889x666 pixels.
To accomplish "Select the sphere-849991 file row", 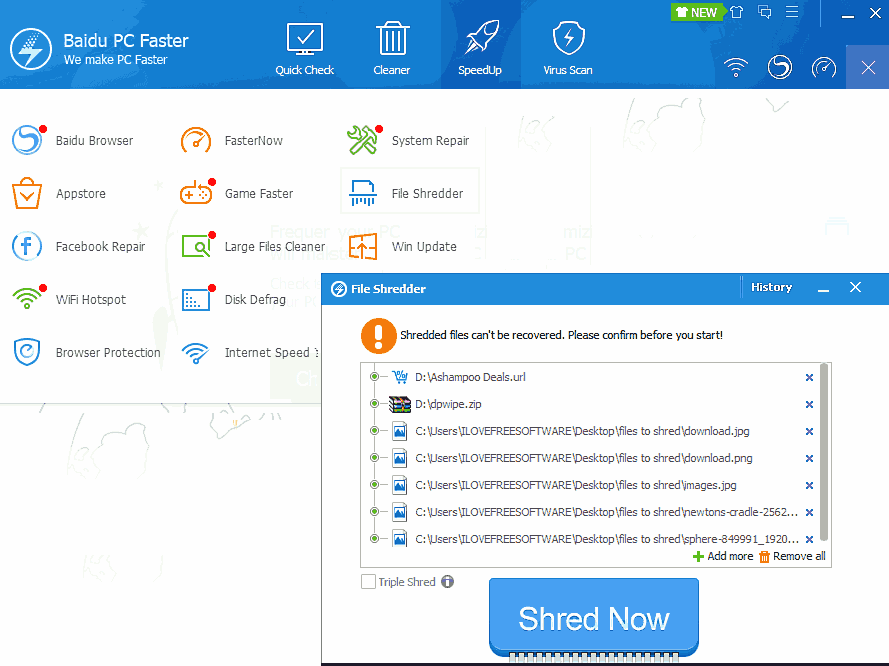I will pos(590,539).
